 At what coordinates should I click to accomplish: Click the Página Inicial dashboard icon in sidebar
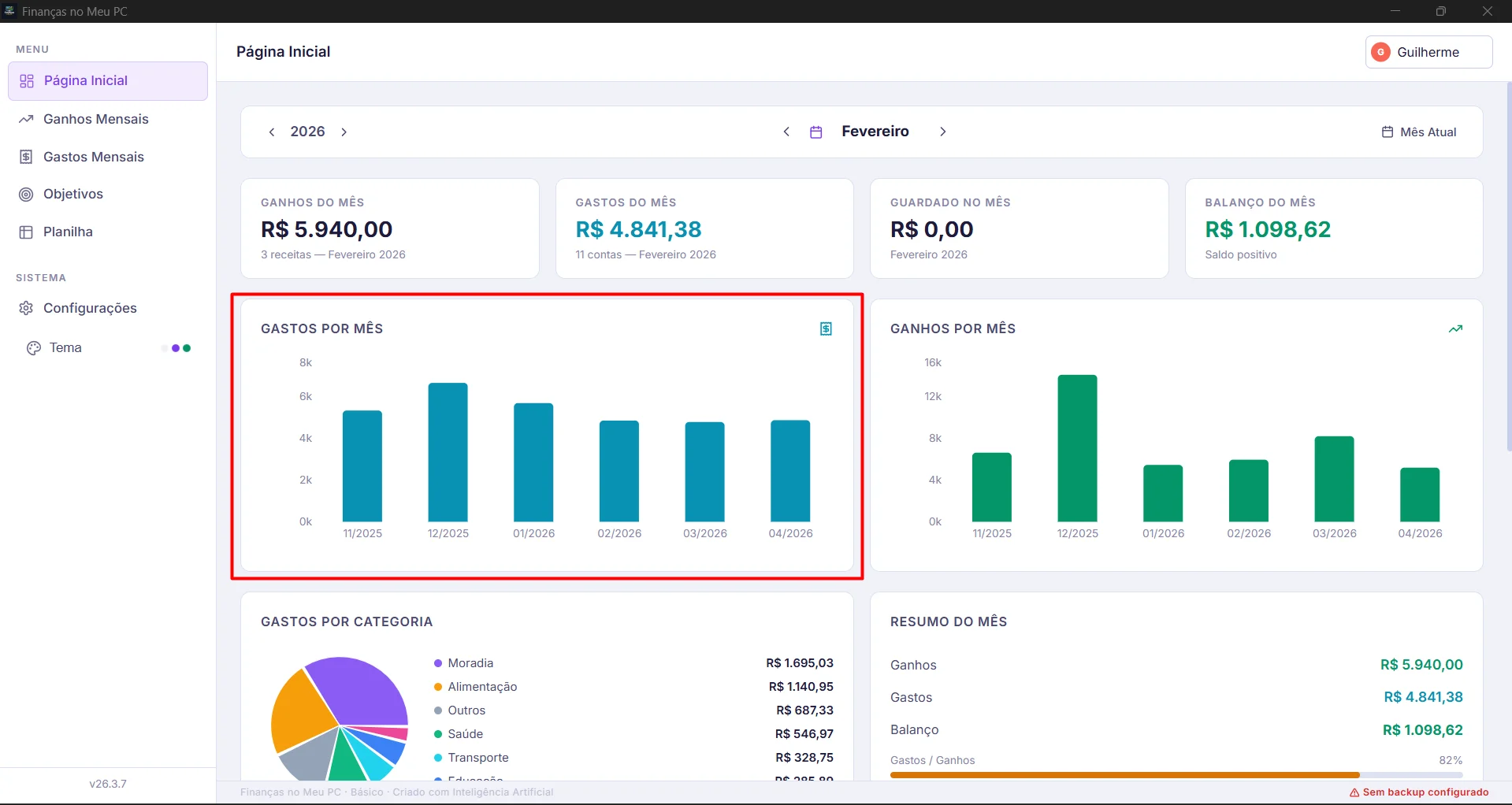tap(27, 81)
